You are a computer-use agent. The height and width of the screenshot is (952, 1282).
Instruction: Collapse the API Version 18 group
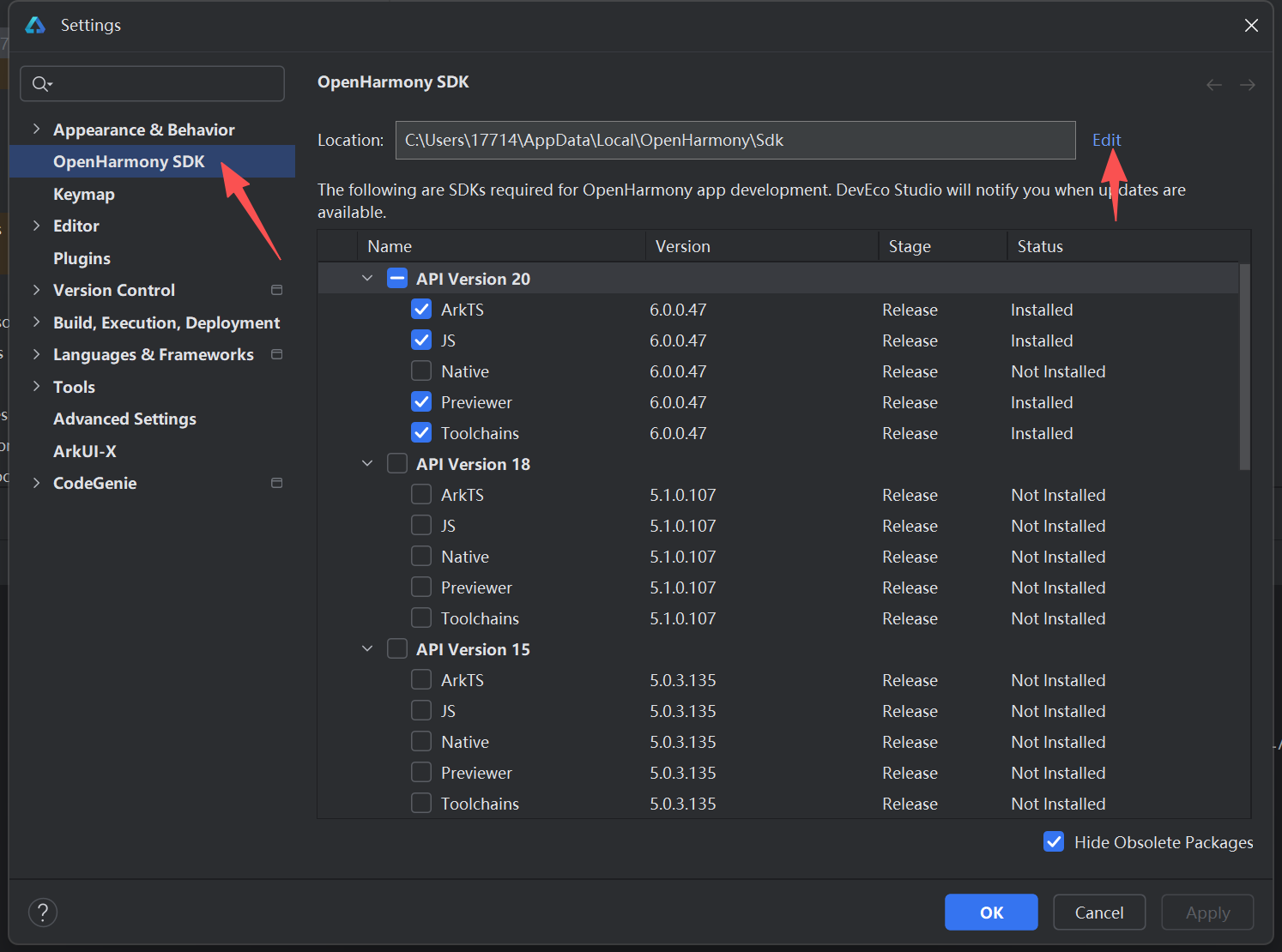tap(367, 464)
